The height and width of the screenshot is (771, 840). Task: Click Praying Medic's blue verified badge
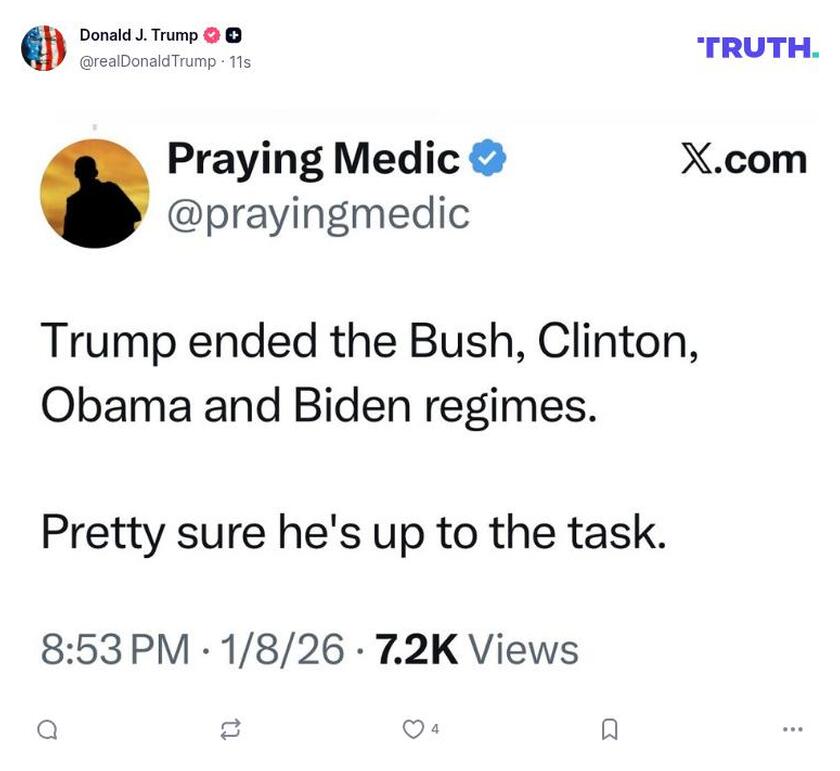tap(488, 157)
